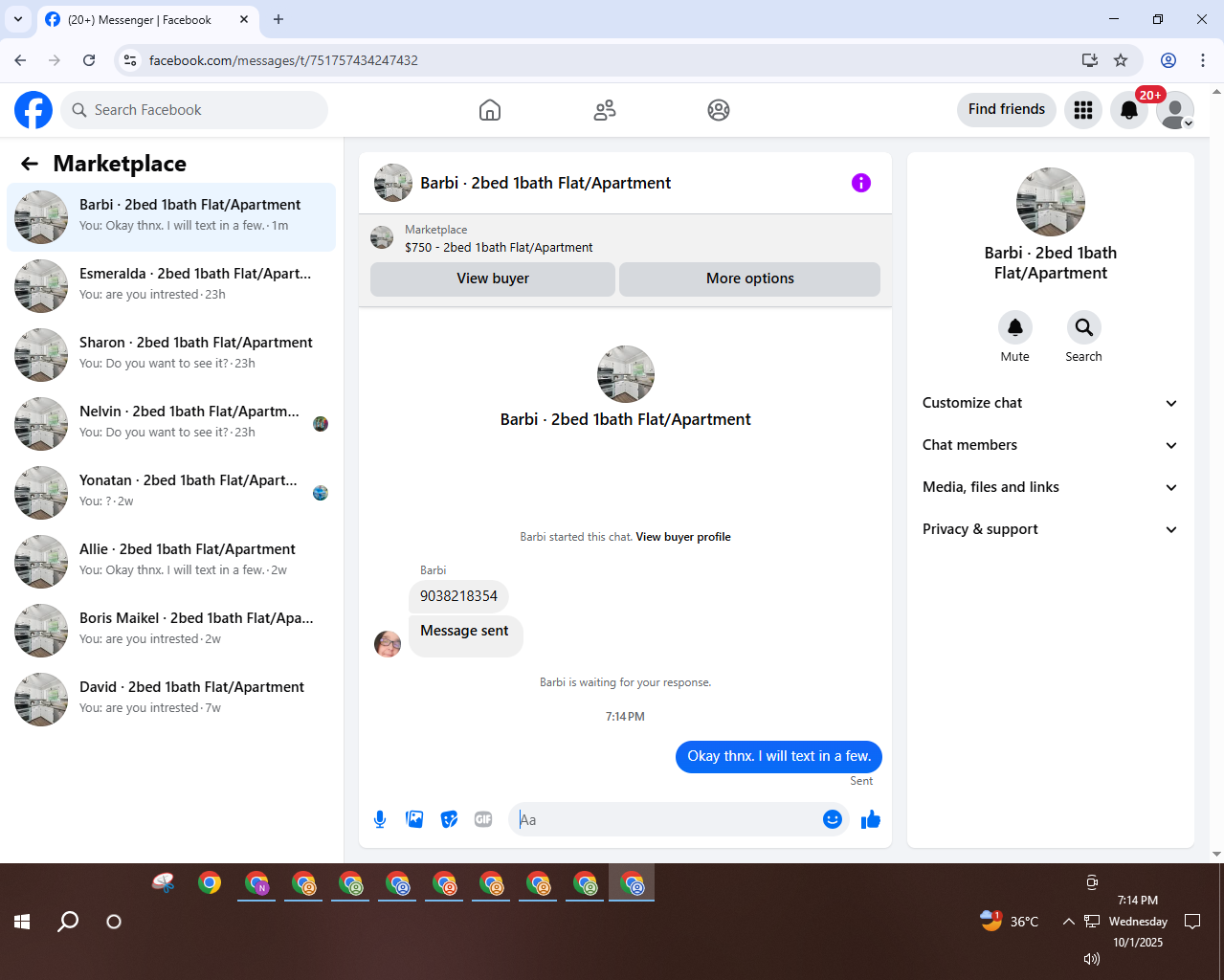The height and width of the screenshot is (980, 1224).
Task: Expand the Privacy & support section
Action: click(1051, 529)
